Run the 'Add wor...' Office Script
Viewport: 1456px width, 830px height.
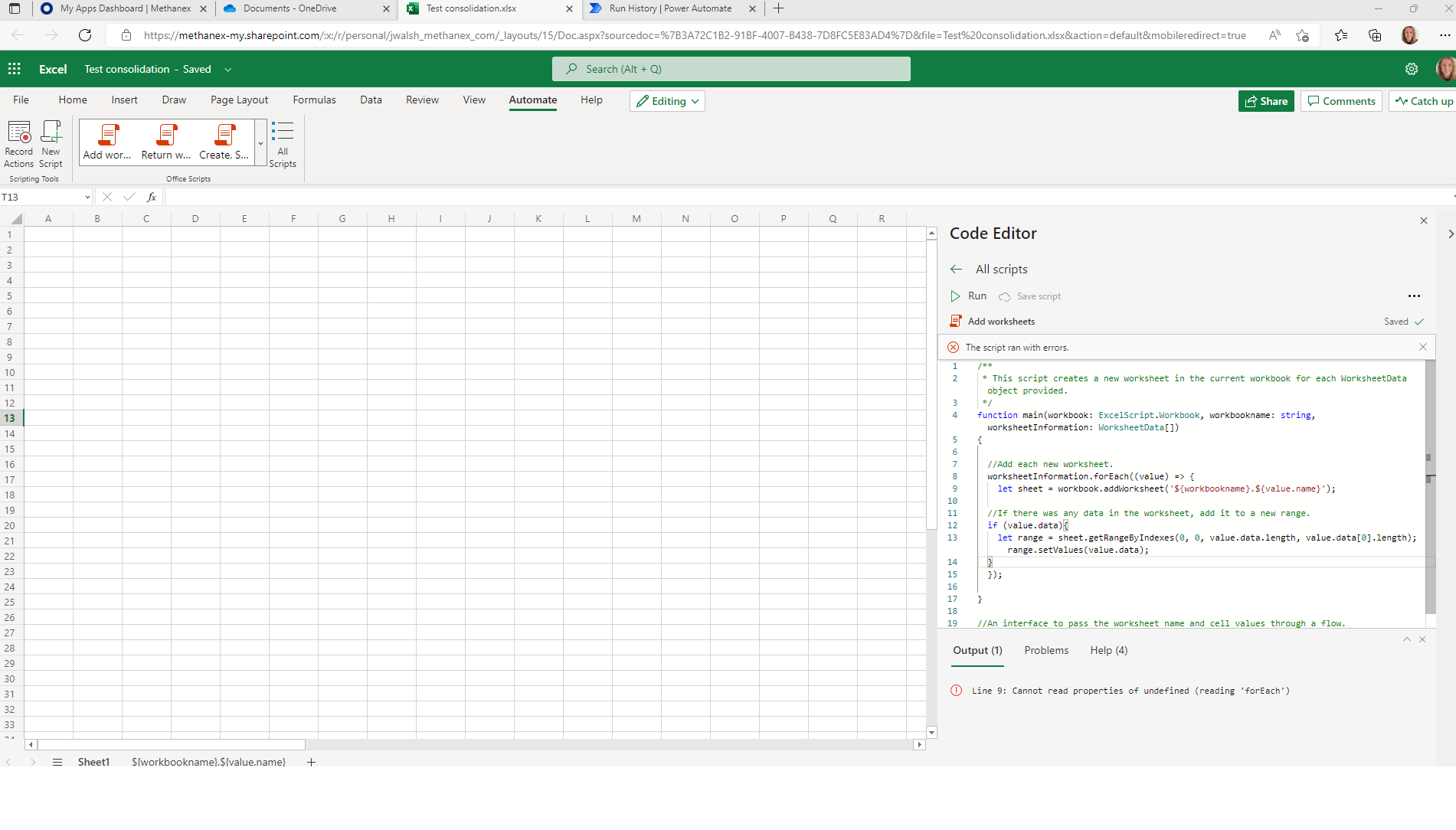point(106,143)
